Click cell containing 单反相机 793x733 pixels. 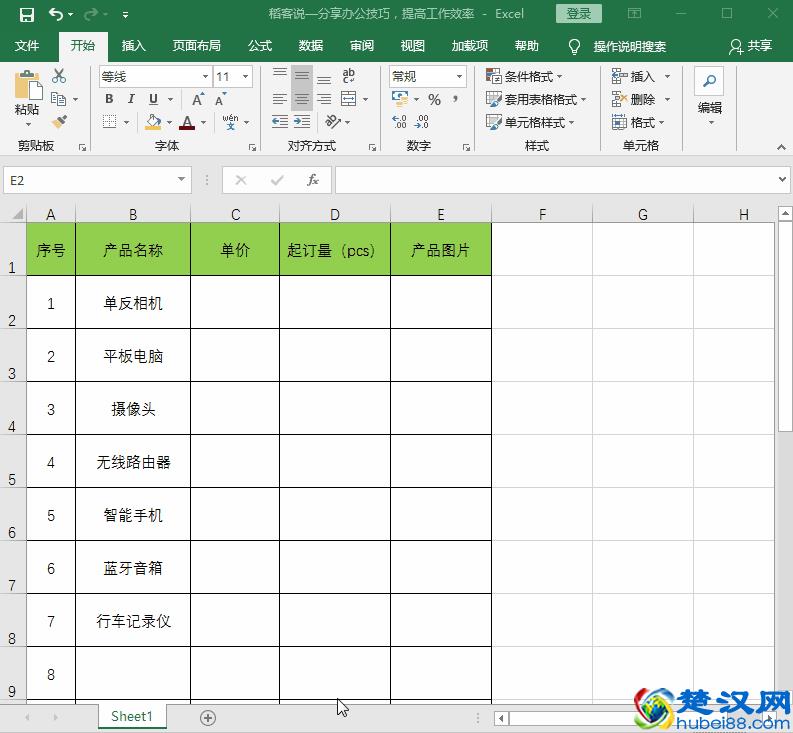133,303
